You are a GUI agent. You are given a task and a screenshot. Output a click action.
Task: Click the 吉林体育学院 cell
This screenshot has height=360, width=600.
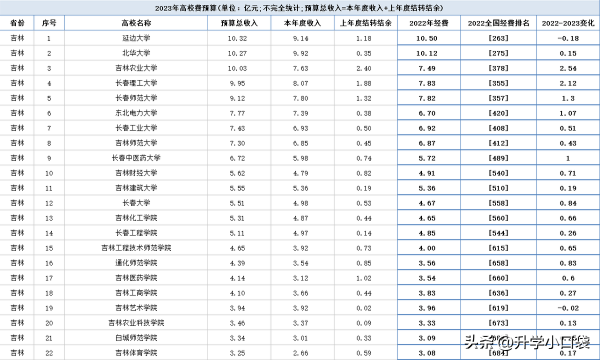pos(136,353)
